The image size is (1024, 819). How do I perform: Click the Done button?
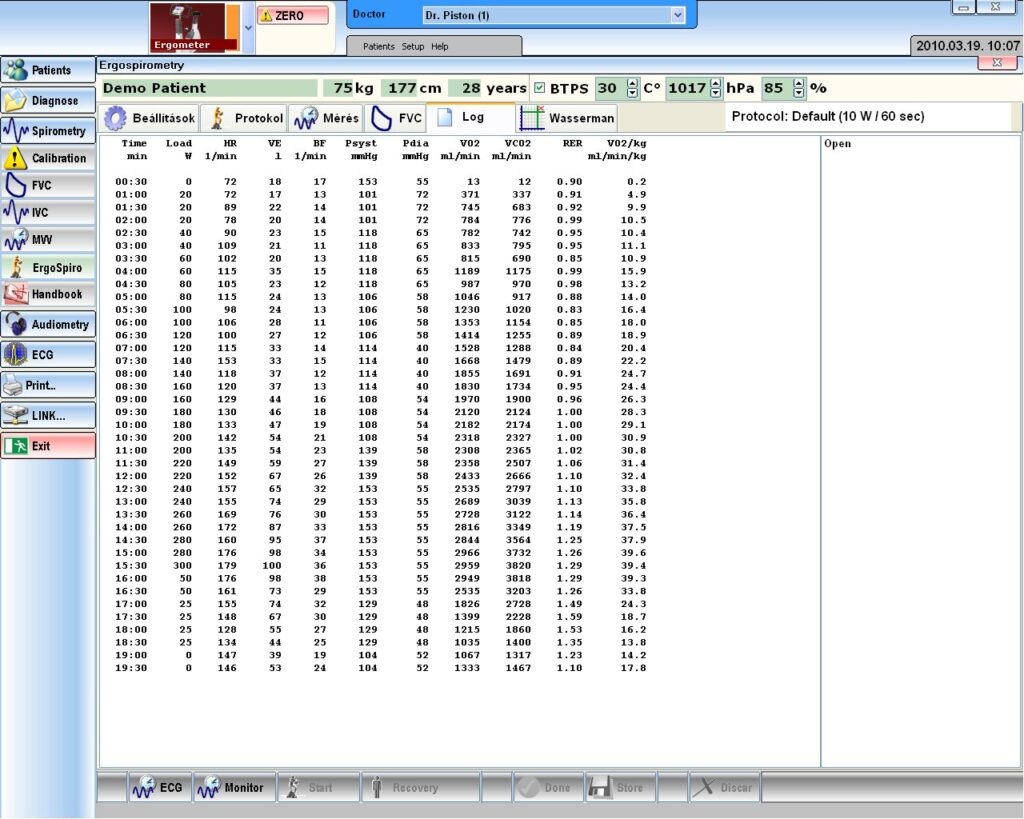click(548, 788)
